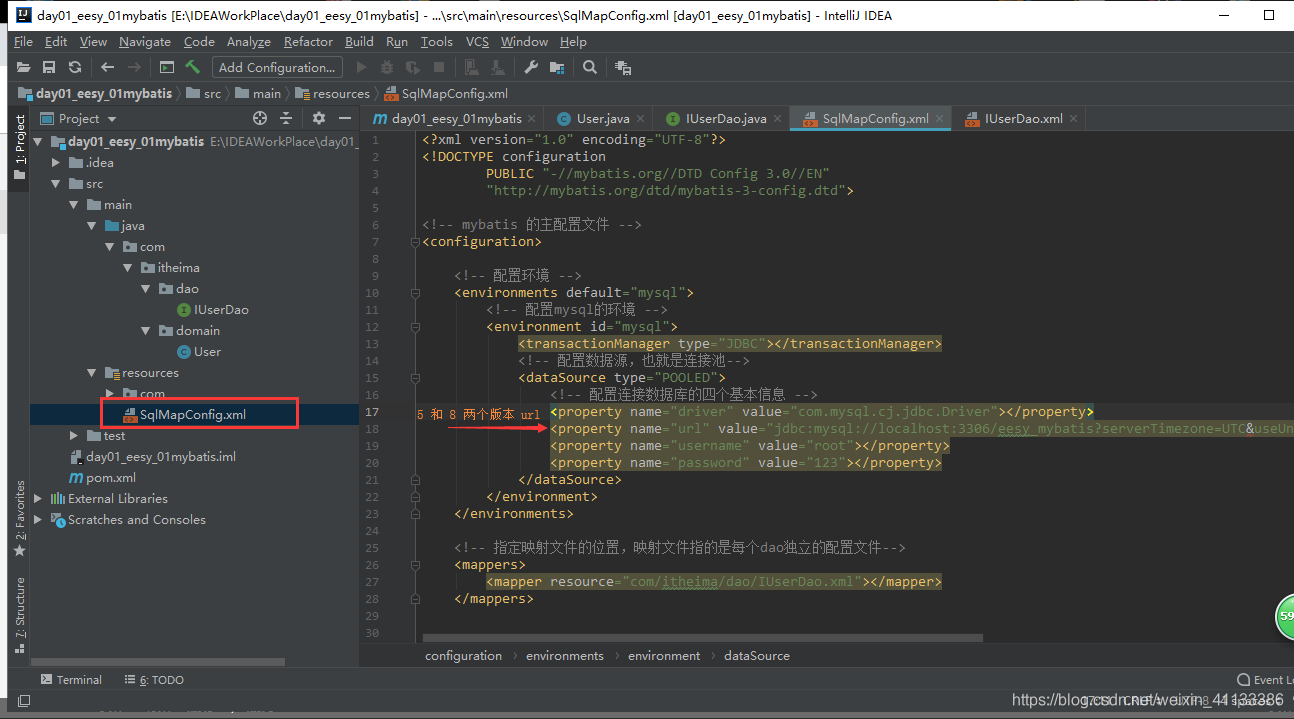Viewport: 1294px width, 719px height.
Task: Toggle the 6: TODO tool window
Action: (x=154, y=679)
